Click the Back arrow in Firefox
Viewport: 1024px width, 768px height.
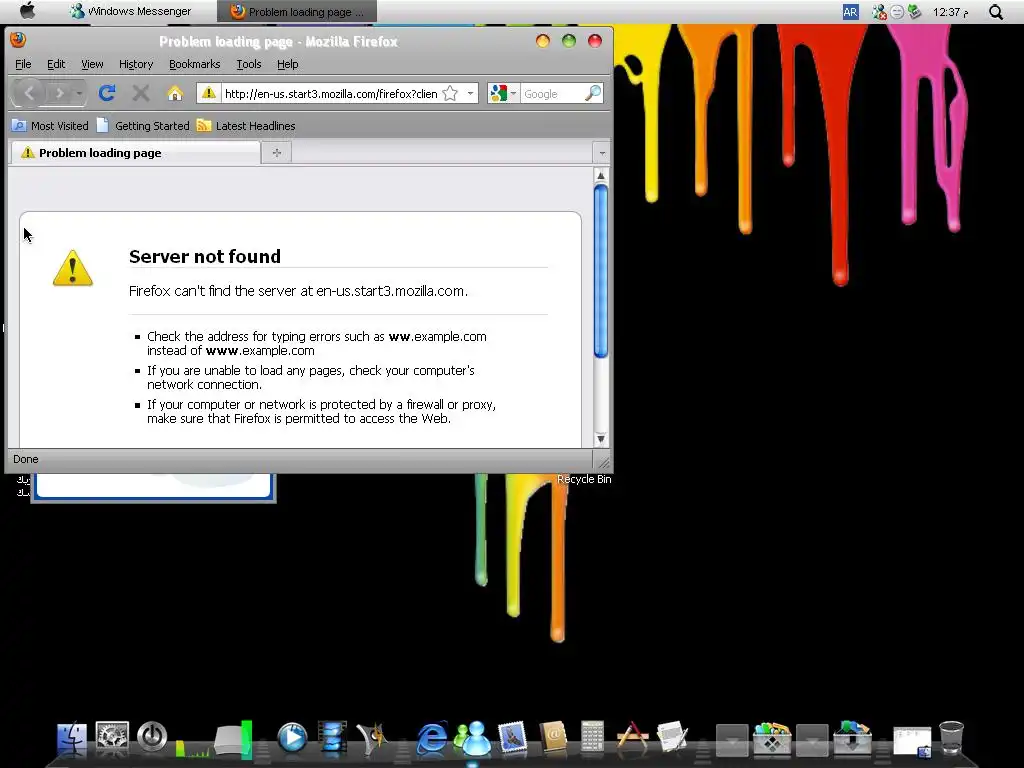click(29, 93)
